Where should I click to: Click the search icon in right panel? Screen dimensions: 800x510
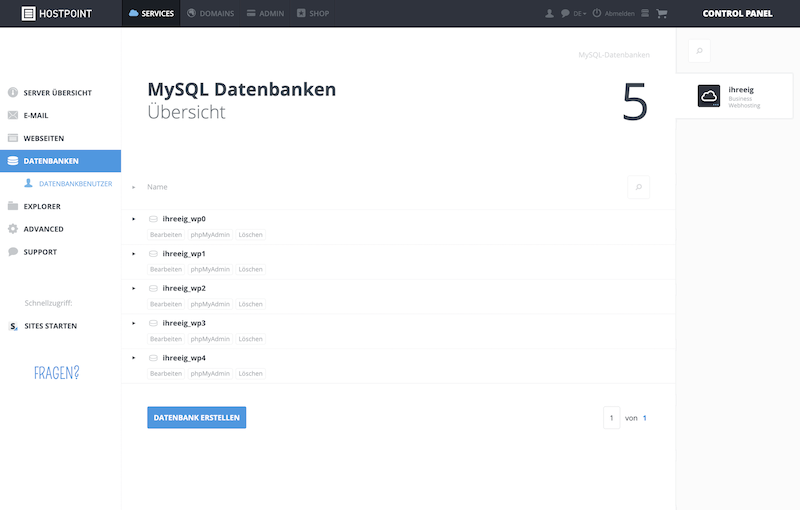tap(699, 50)
